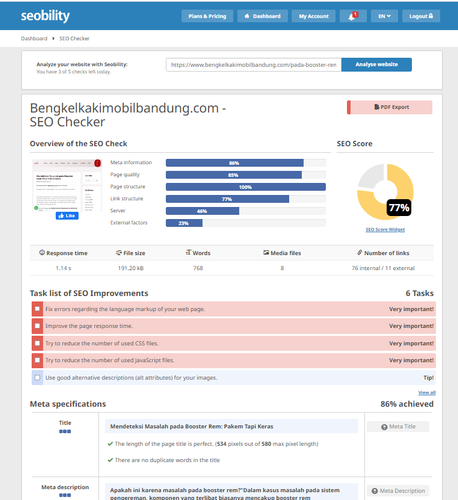The height and width of the screenshot is (500, 458).
Task: Open the Meta Description help button
Action: (398, 491)
